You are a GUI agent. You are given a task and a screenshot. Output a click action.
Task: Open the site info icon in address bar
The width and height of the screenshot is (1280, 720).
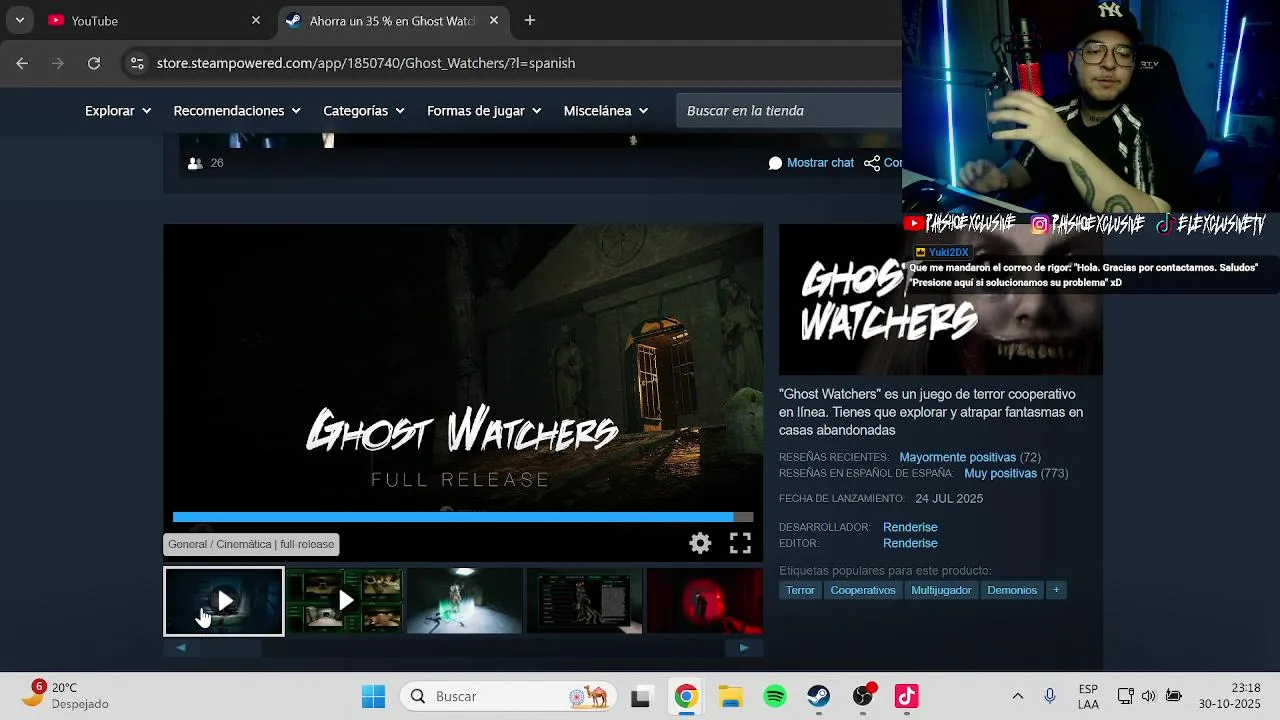click(x=137, y=63)
